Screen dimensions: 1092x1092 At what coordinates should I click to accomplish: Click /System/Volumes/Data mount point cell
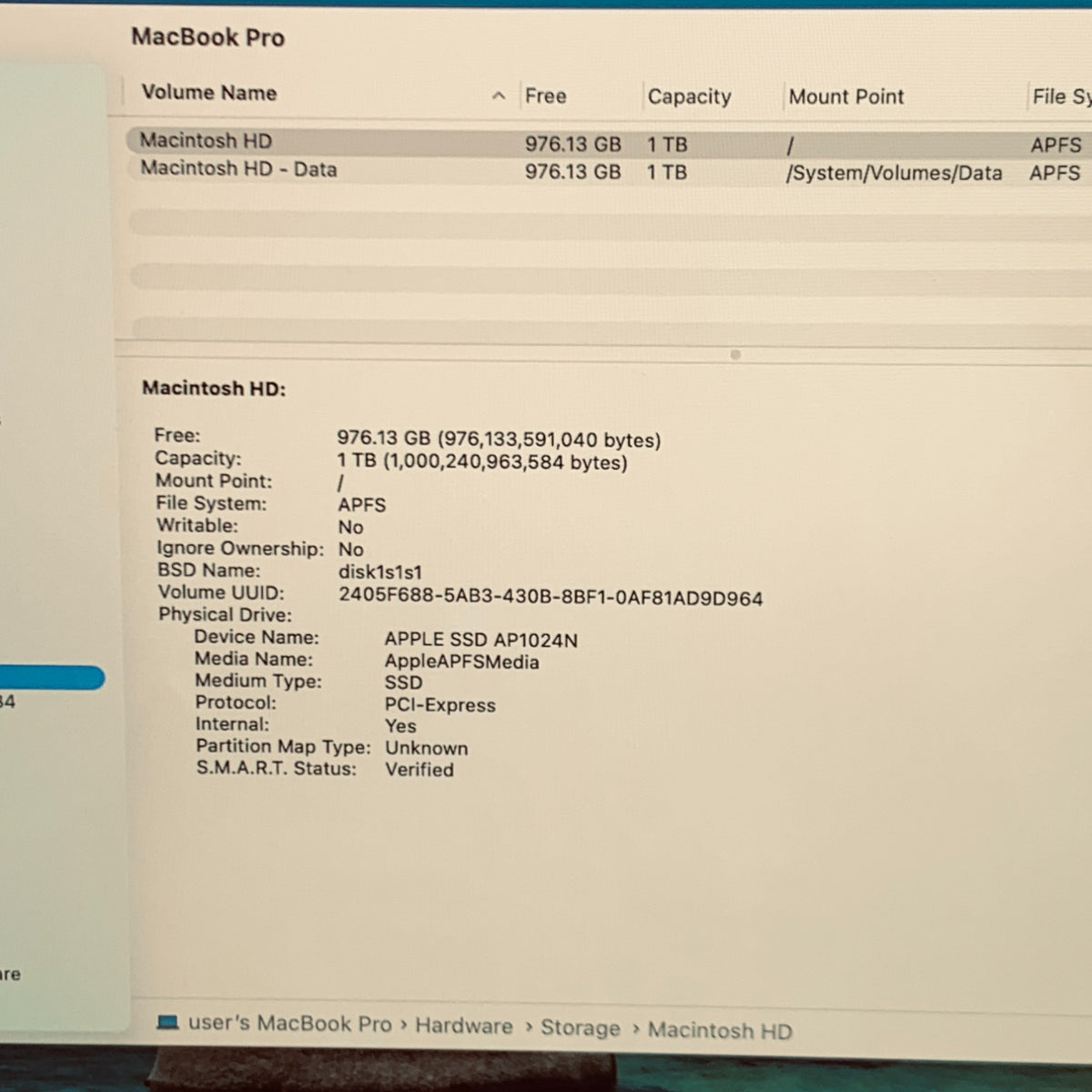894,173
